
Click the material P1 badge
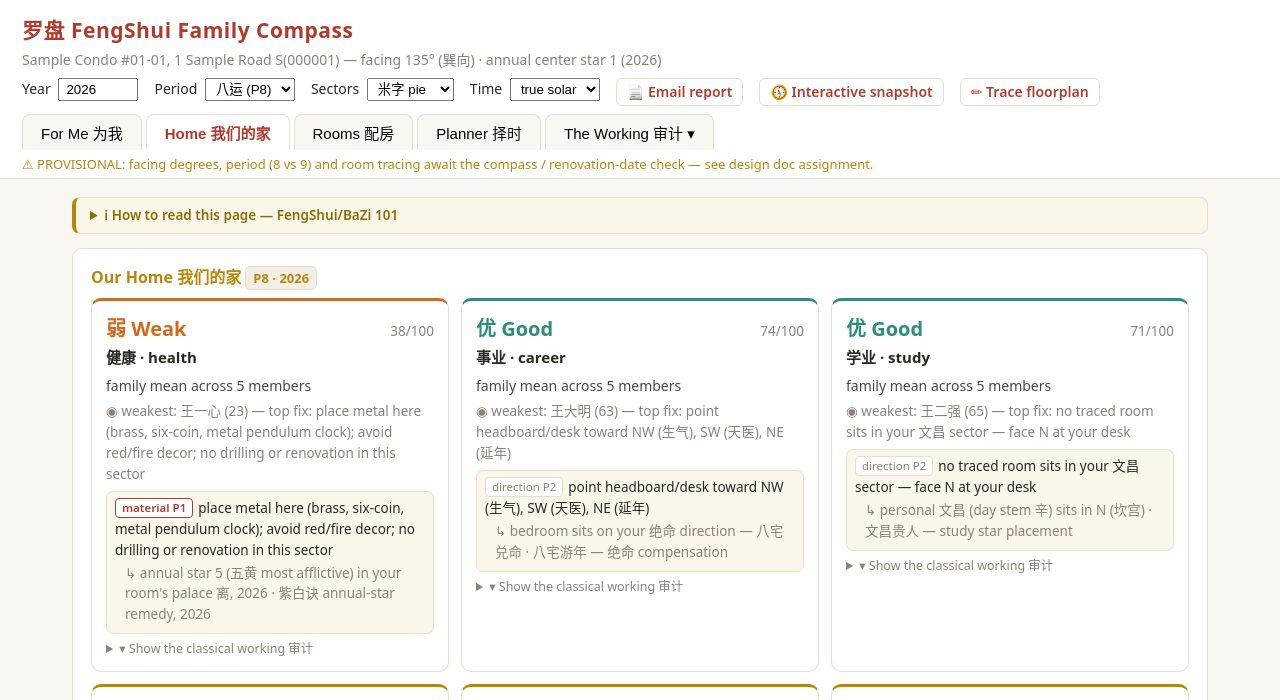click(x=154, y=508)
